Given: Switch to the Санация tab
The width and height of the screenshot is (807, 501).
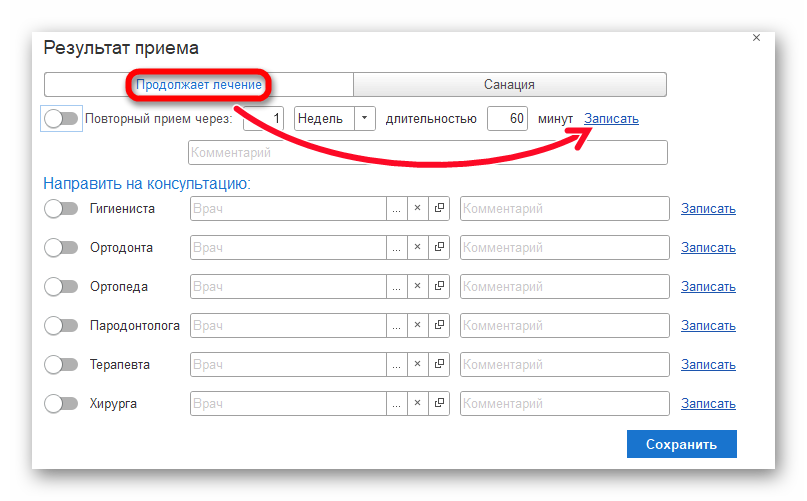Looking at the screenshot, I should point(510,84).
